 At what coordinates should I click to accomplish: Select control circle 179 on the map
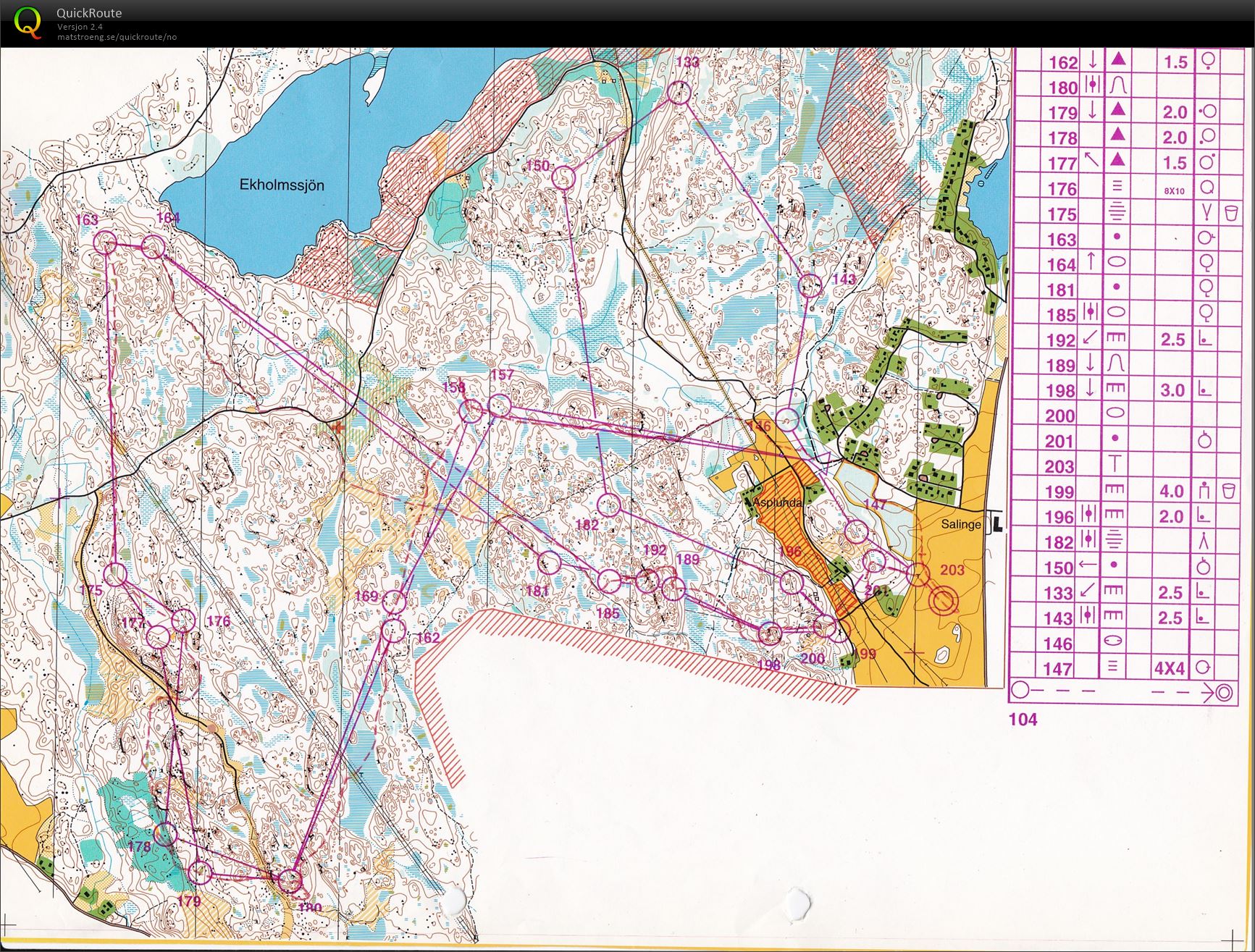(201, 873)
